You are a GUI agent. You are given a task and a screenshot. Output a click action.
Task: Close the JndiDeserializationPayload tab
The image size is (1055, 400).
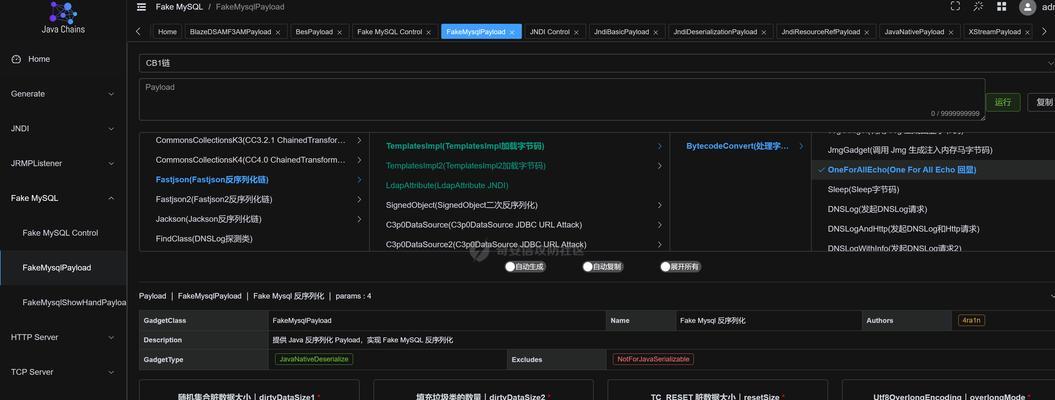[764, 32]
